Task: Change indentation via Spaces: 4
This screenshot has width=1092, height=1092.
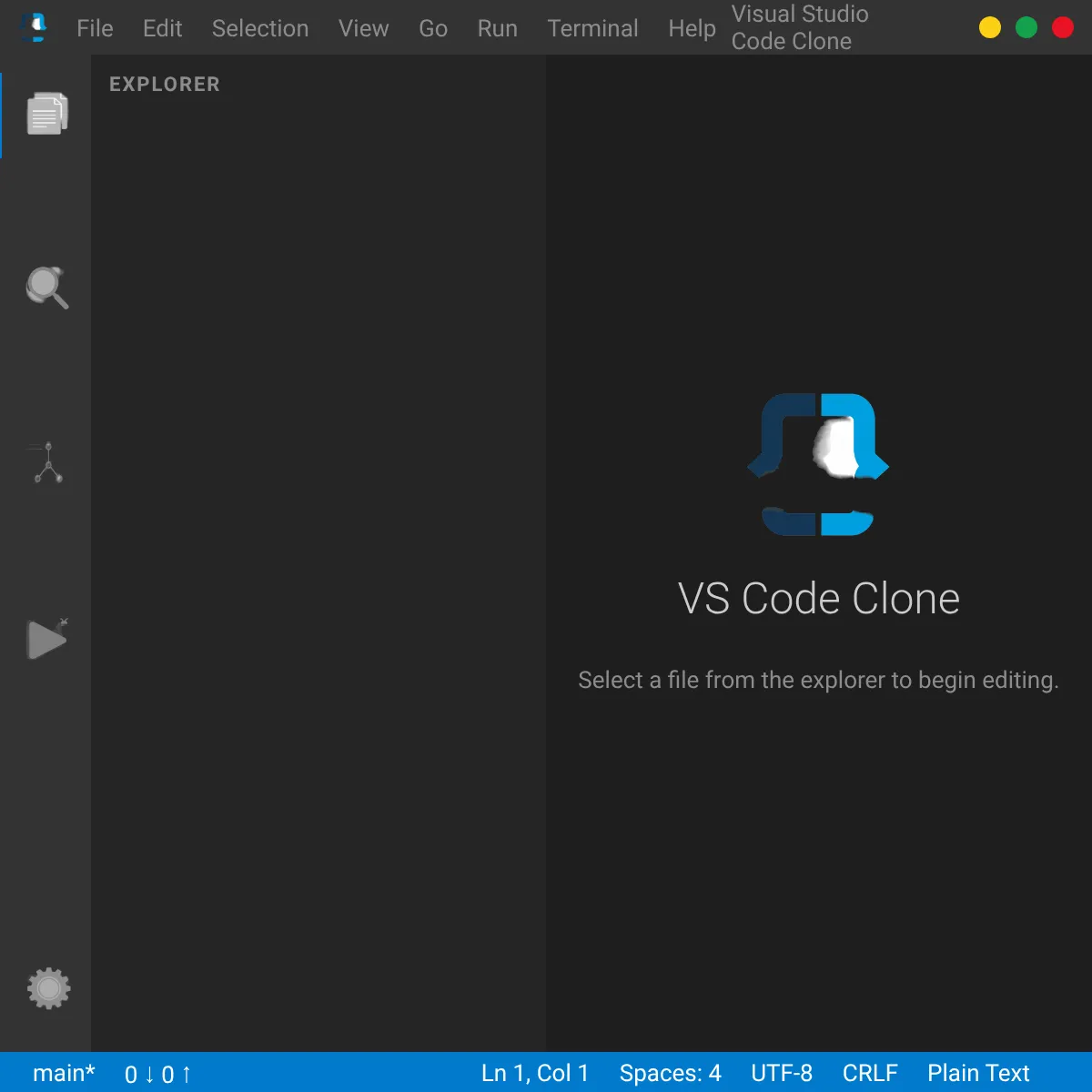Action: (x=670, y=1073)
